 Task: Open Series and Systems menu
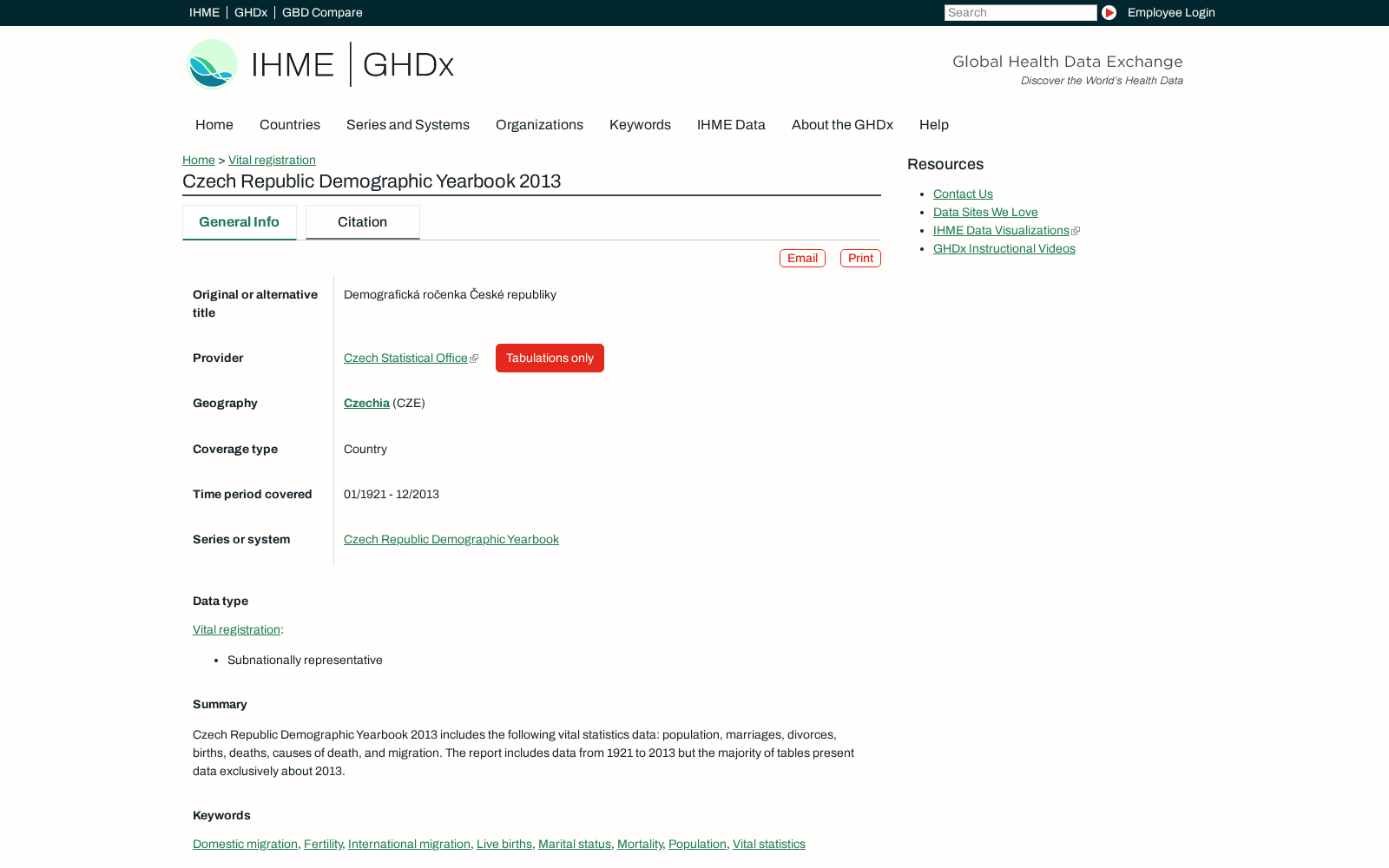point(408,125)
